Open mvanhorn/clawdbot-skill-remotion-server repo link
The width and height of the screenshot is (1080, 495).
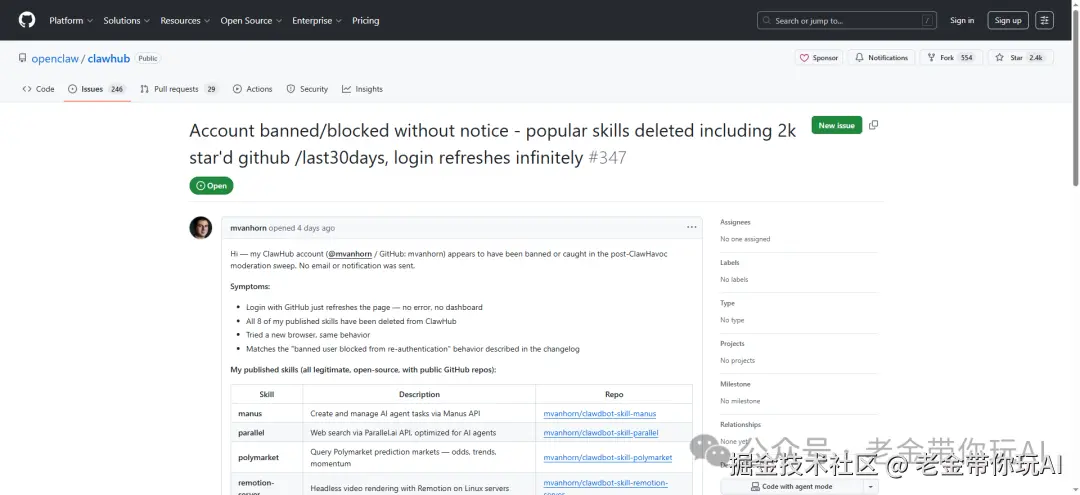[605, 488]
